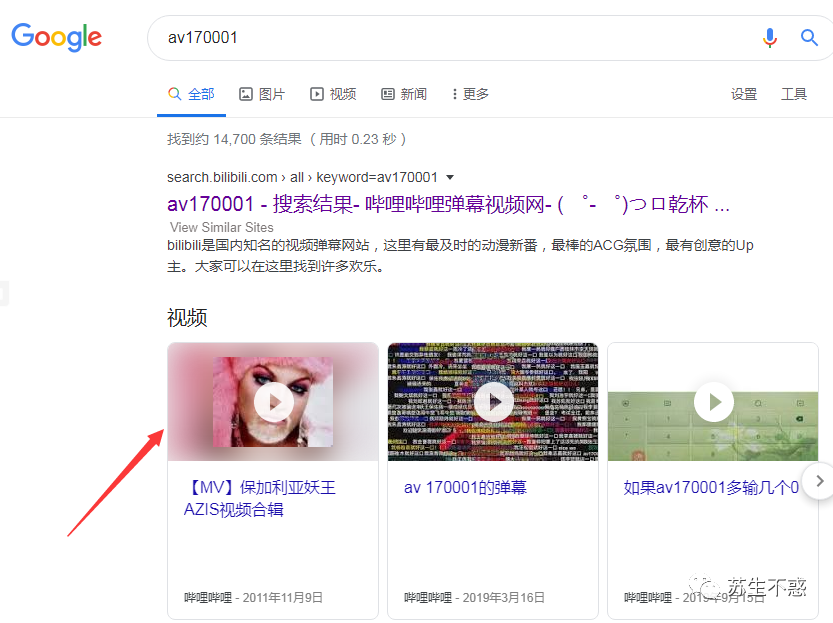Viewport: 833px width, 623px height.
Task: Open the 如果av170001多输几个0 title link
Action: 711,487
